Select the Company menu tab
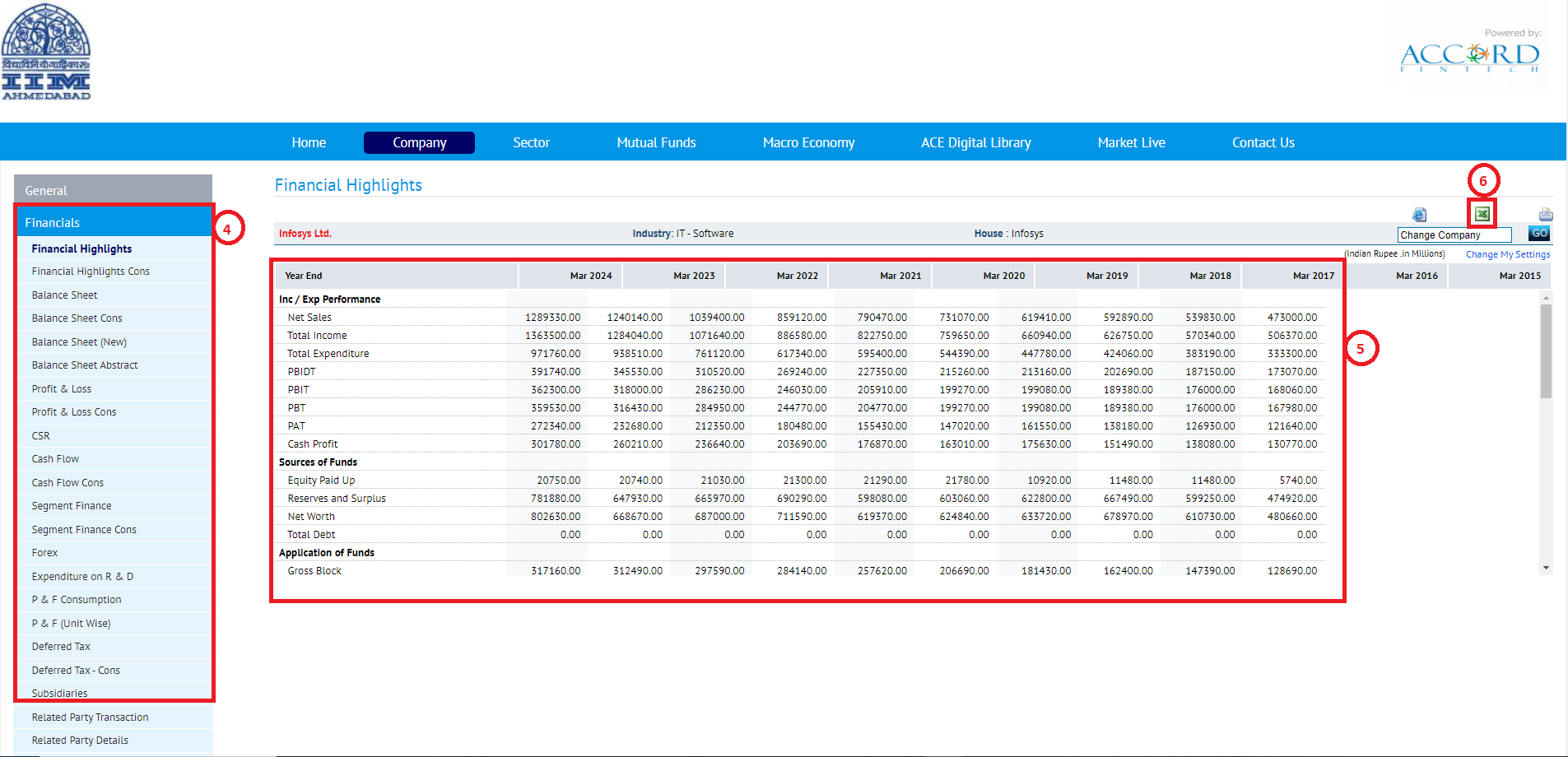The image size is (1568, 757). (419, 142)
